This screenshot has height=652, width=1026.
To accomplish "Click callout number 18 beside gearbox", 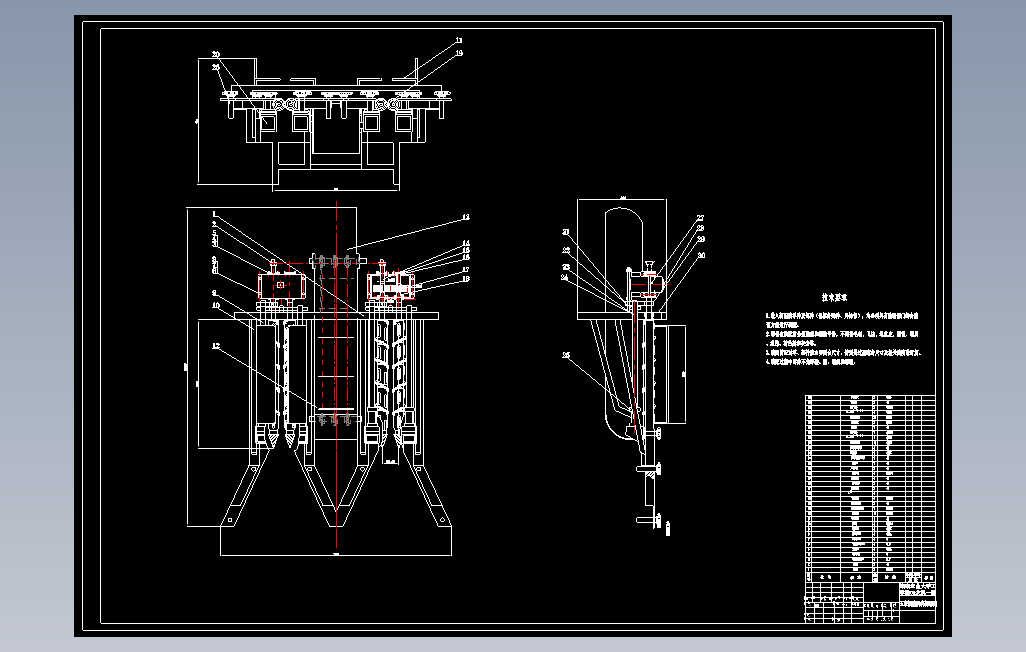I will pyautogui.click(x=466, y=279).
